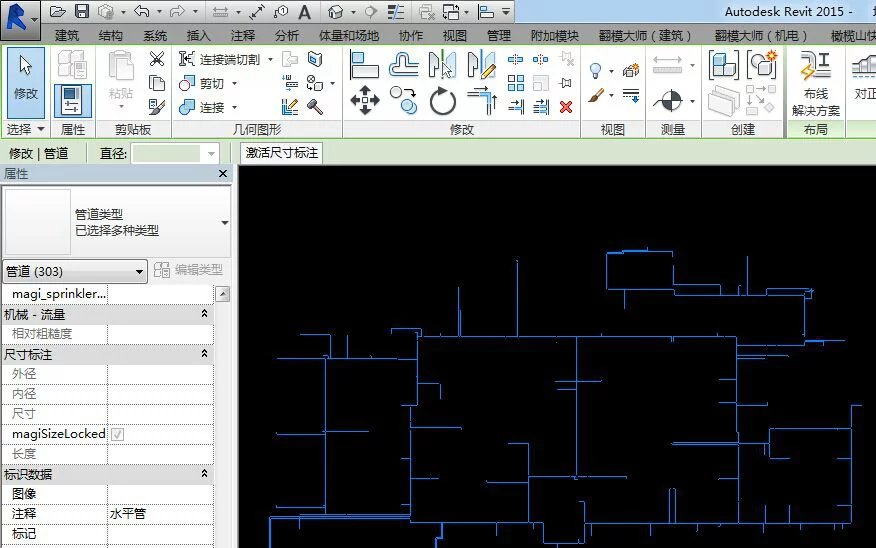Open the measure dimension dropdown
876x548 pixels.
pyautogui.click(x=693, y=65)
